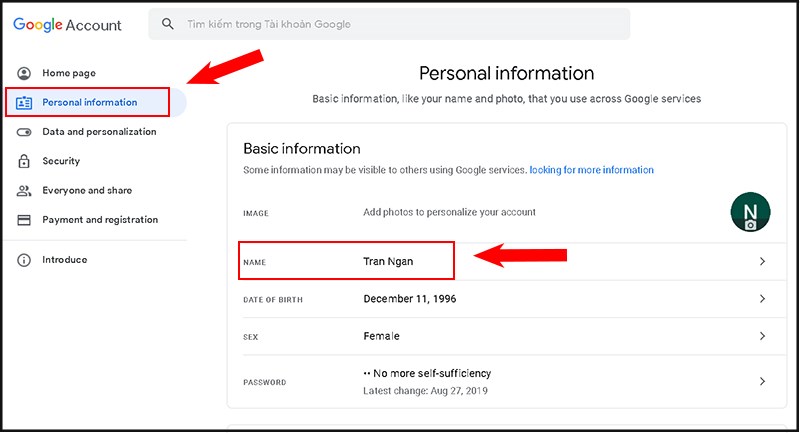This screenshot has width=800, height=433.
Task: Expand the Name row chevron
Action: click(x=762, y=261)
